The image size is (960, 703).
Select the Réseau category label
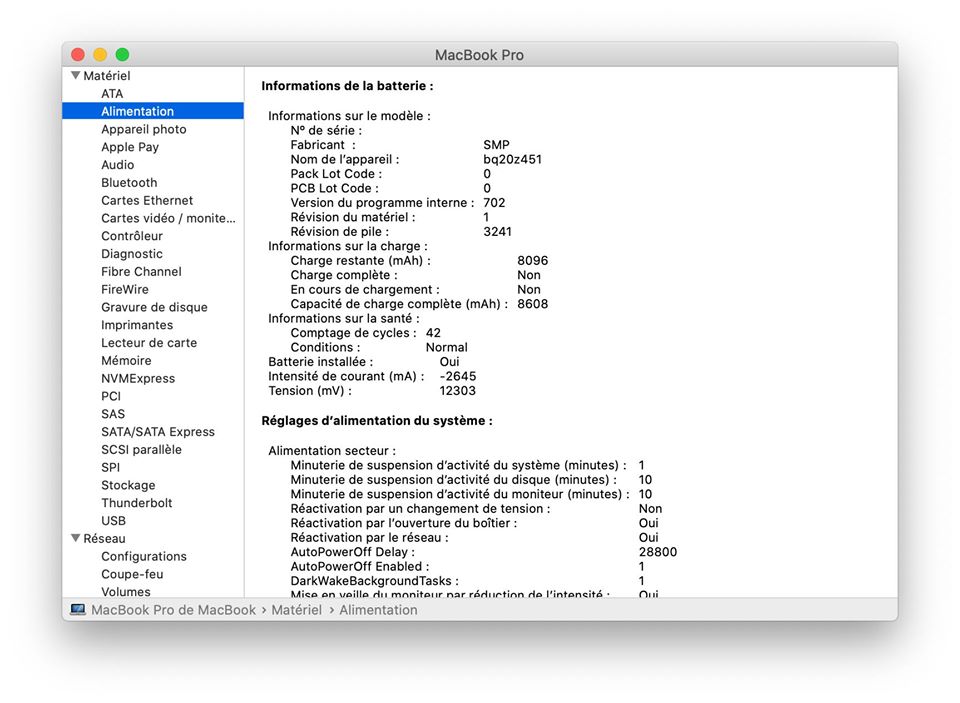point(104,538)
